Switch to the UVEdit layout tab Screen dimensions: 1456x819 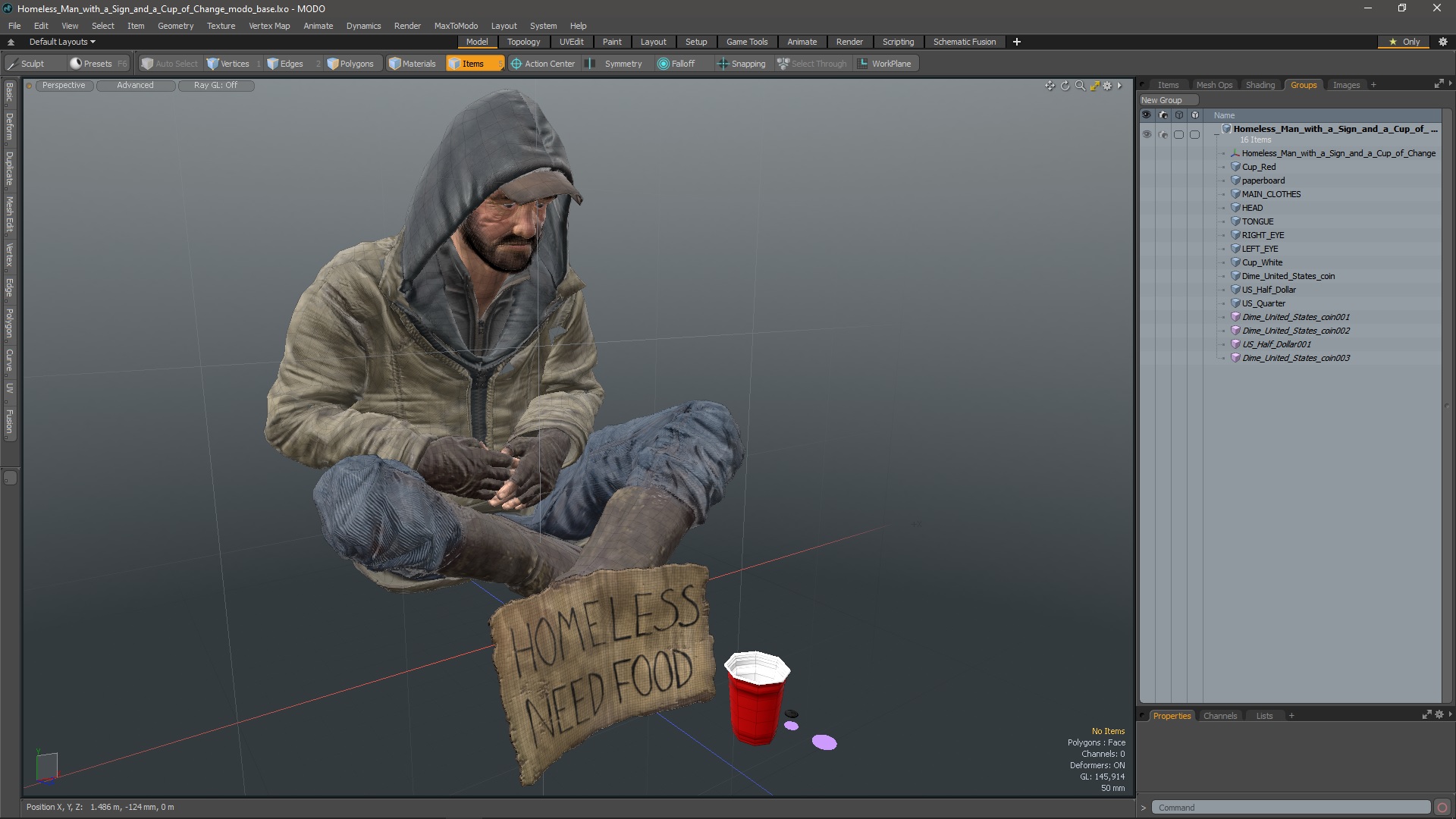(x=571, y=42)
